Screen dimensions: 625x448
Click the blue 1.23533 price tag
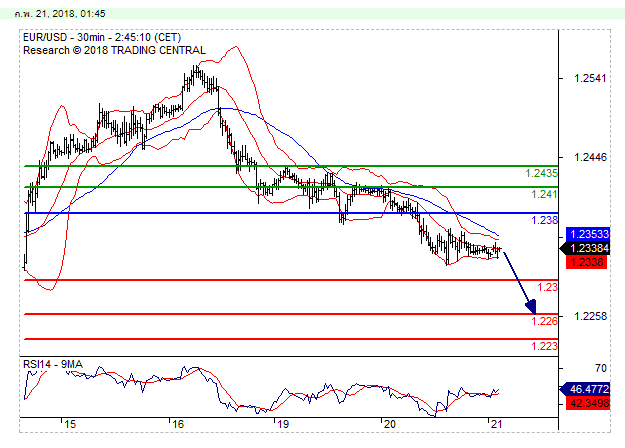click(x=588, y=234)
